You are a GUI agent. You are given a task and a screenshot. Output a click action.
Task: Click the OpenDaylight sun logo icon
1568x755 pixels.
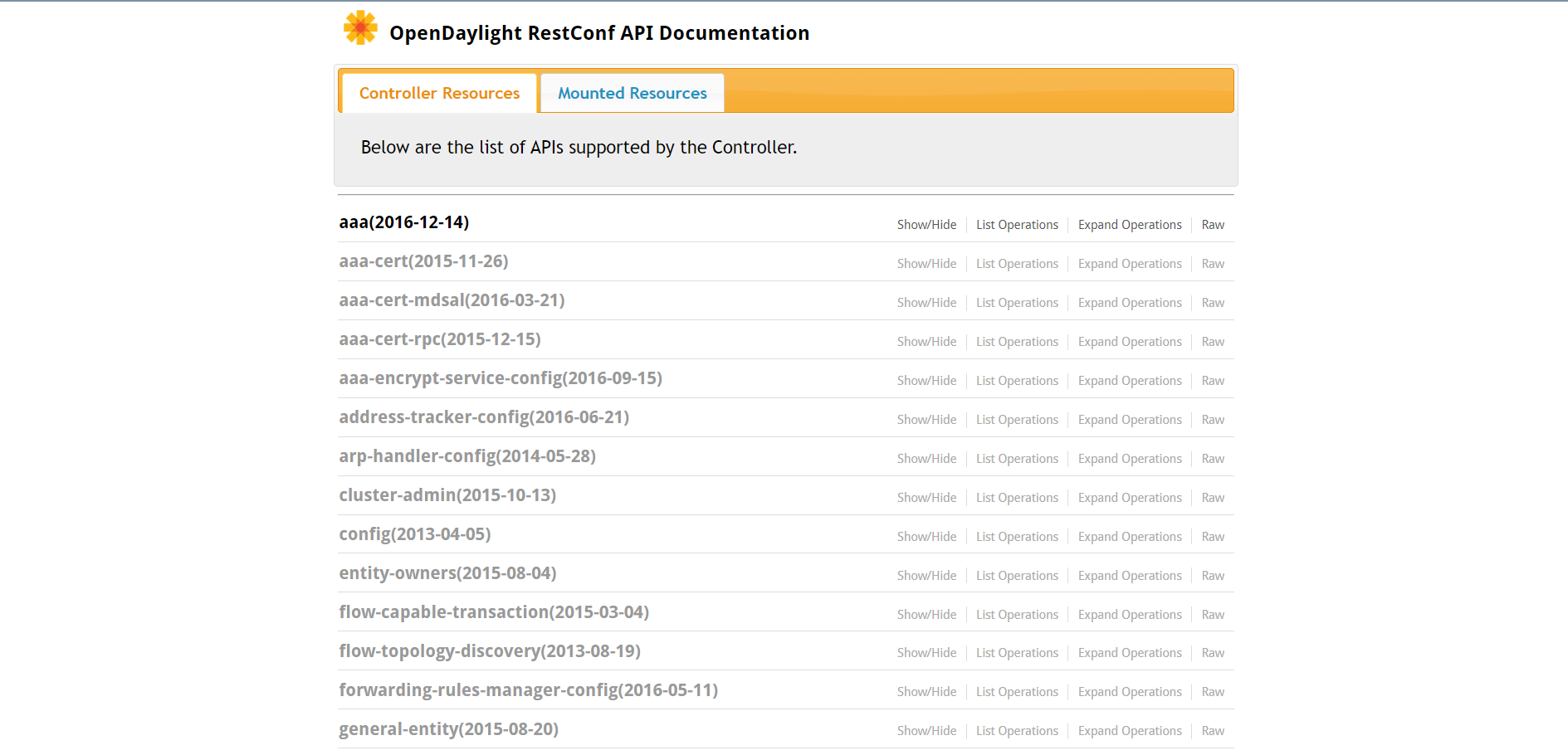click(x=360, y=28)
